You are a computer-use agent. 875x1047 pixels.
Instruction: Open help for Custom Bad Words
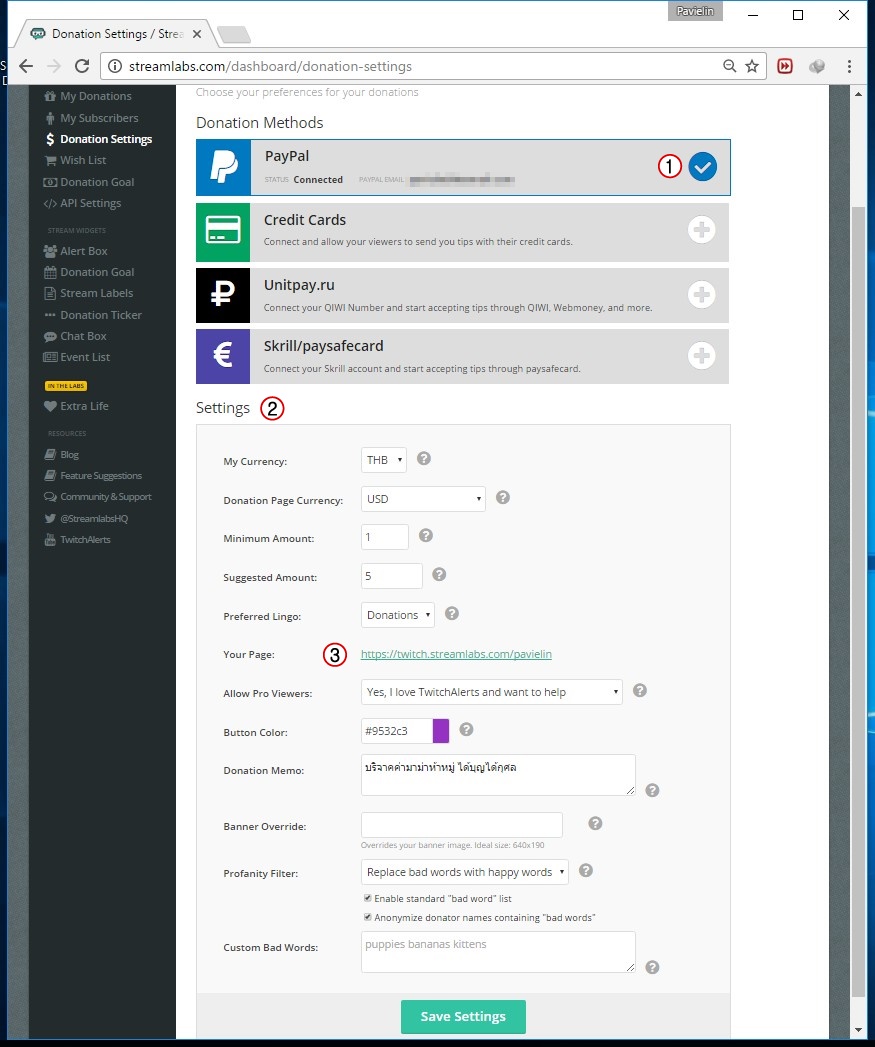[x=653, y=968]
